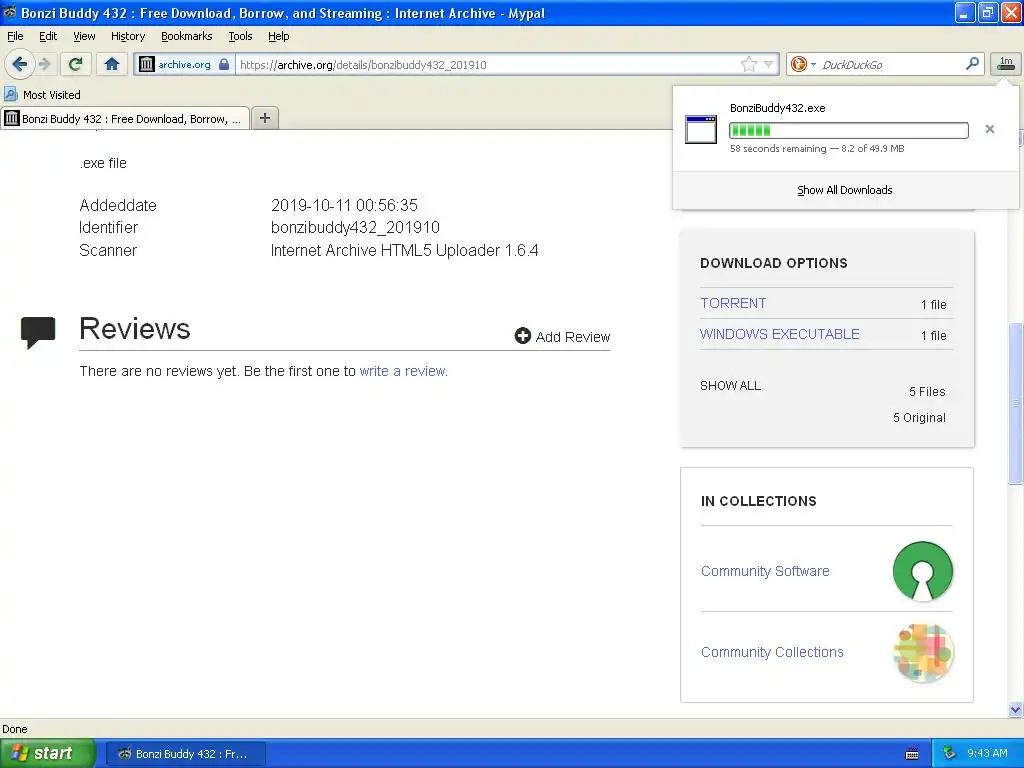Image resolution: width=1024 pixels, height=768 pixels.
Task: Click the scrollbar down arrow
Action: click(x=1015, y=709)
